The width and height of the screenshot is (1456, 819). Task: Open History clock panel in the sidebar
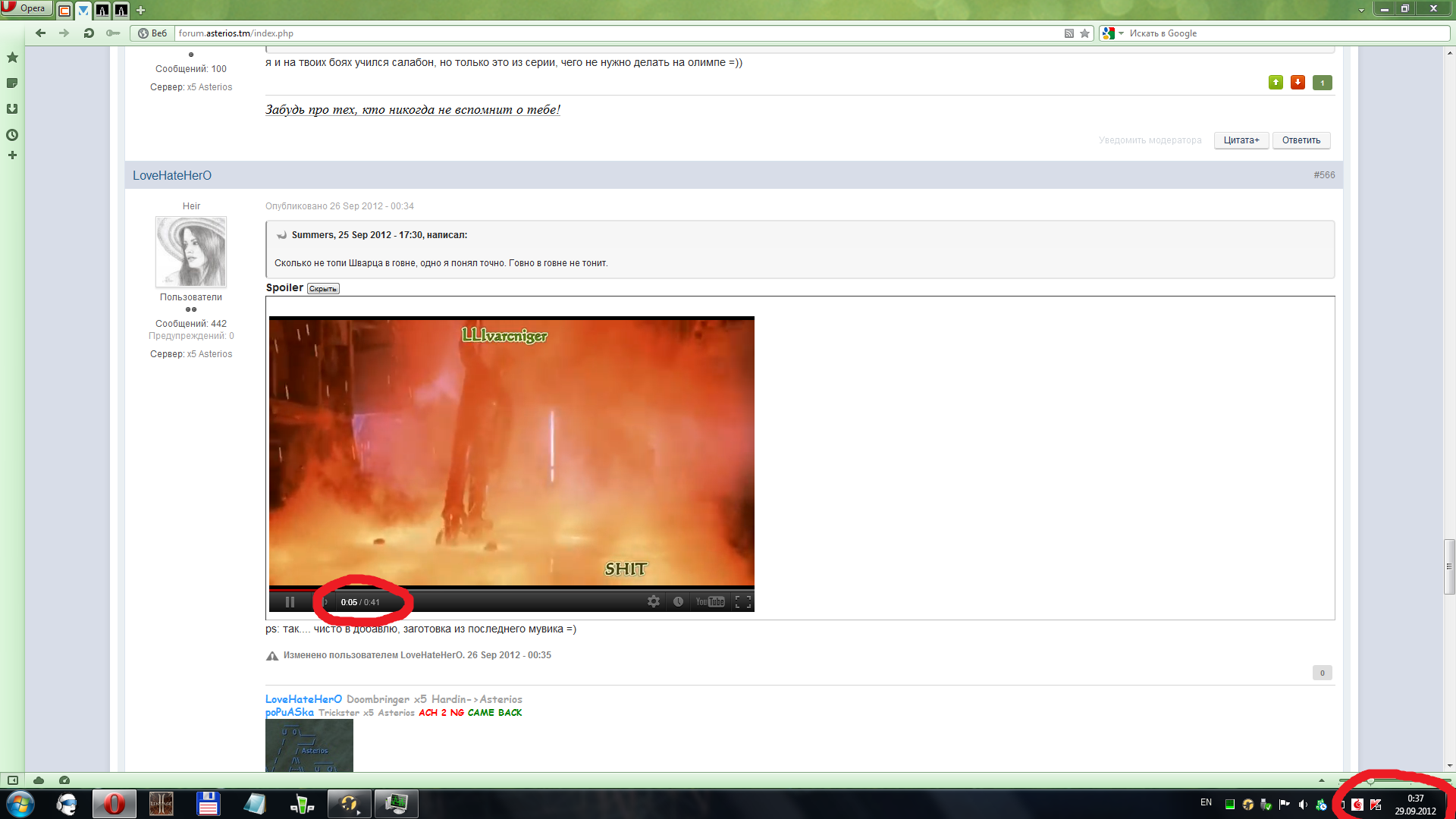[x=12, y=135]
